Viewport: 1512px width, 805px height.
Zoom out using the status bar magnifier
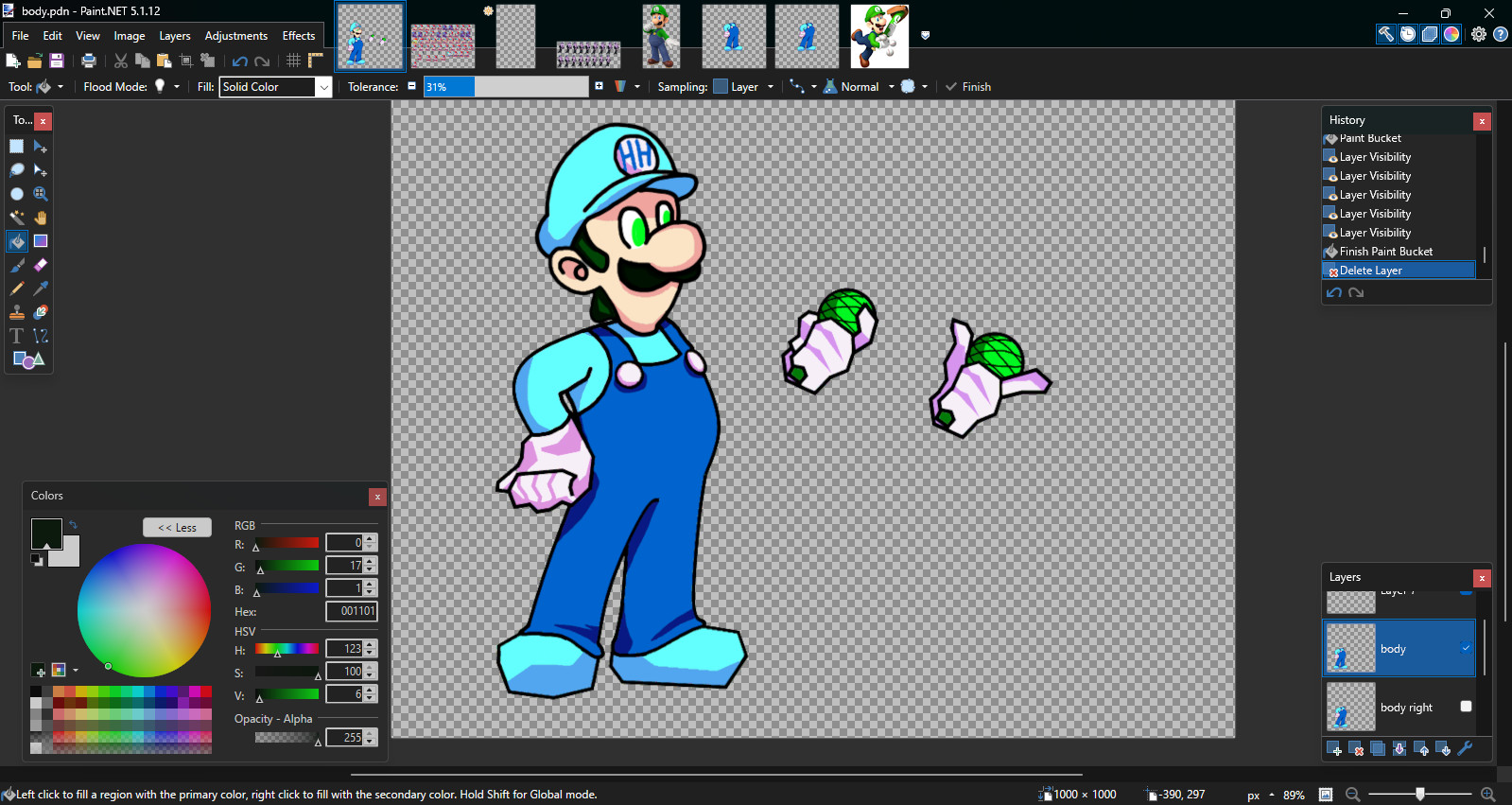[x=1353, y=795]
